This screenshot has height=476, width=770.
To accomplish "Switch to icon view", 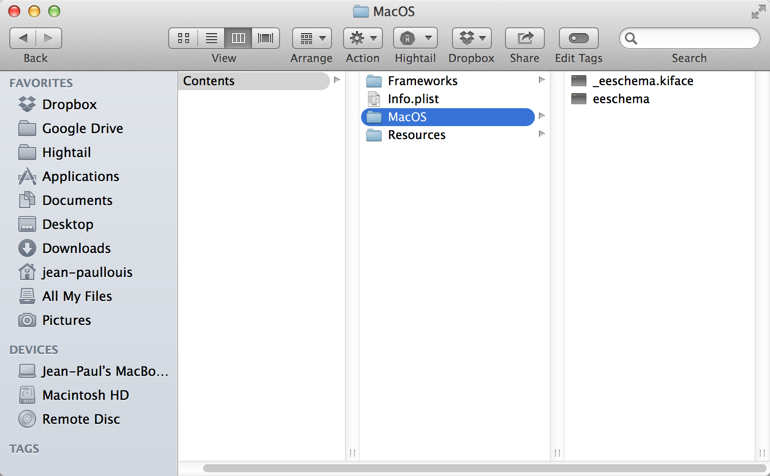I will pyautogui.click(x=183, y=38).
